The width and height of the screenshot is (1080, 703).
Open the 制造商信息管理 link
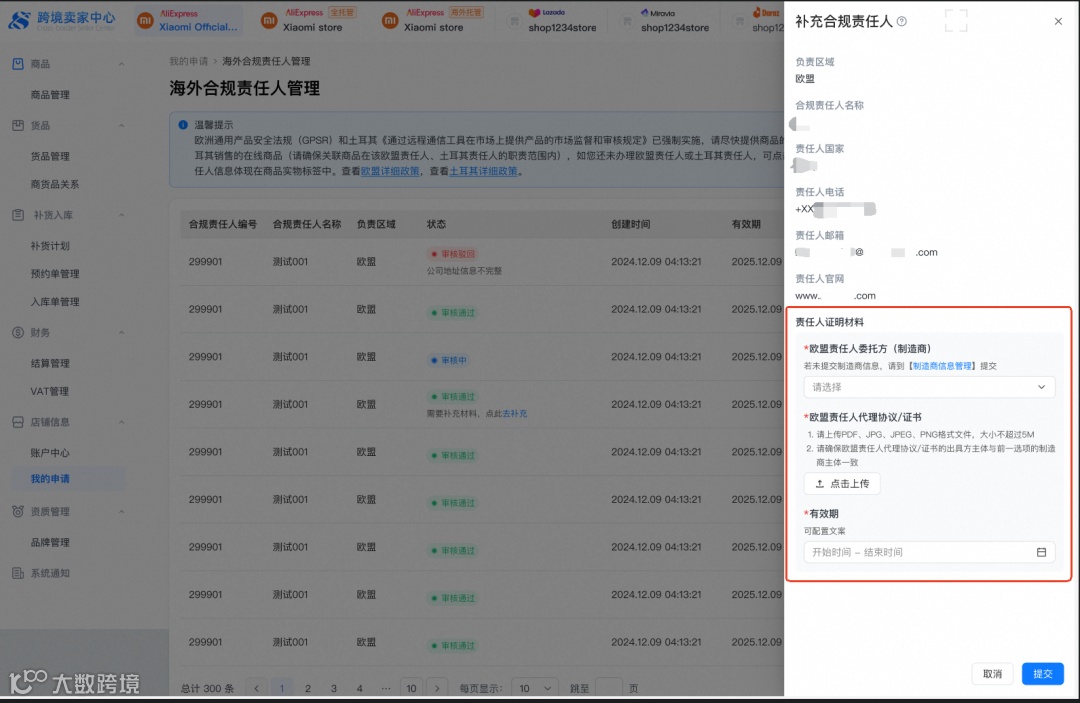tap(942, 366)
